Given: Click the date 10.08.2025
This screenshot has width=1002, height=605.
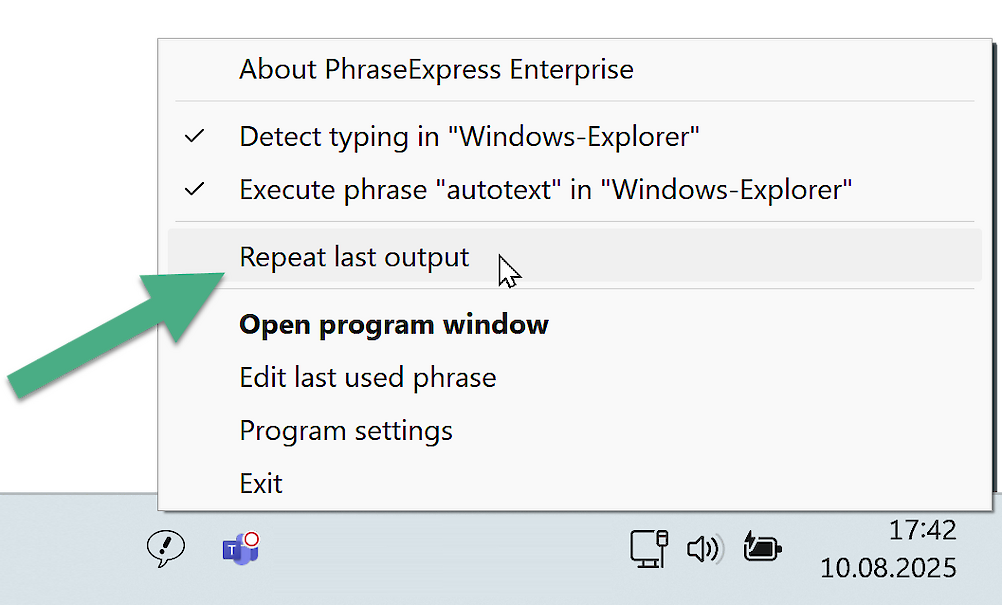Looking at the screenshot, I should pos(888,568).
